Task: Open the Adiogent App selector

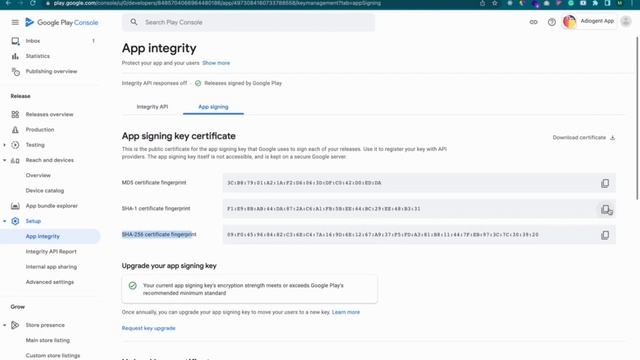Action: (589, 21)
